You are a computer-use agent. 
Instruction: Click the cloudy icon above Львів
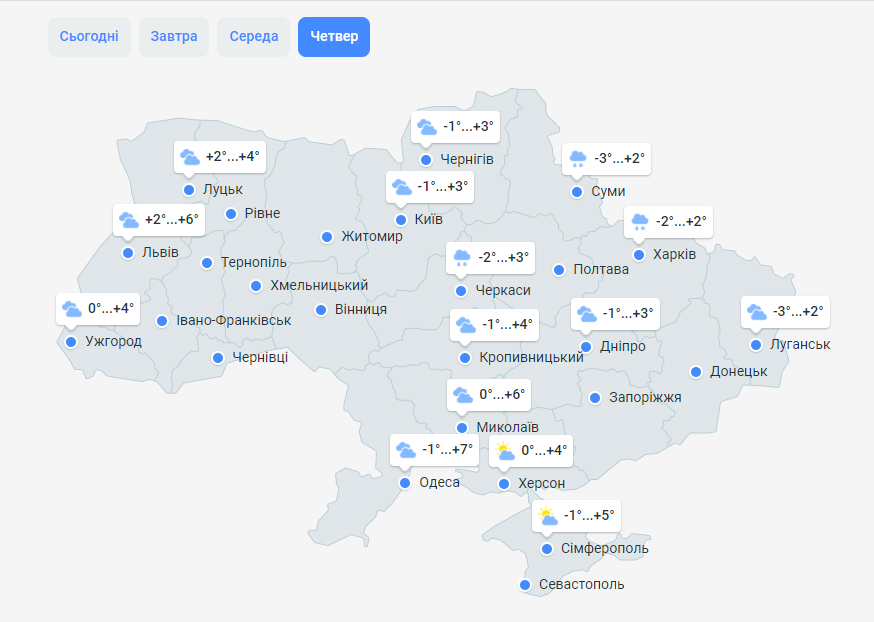pyautogui.click(x=129, y=220)
